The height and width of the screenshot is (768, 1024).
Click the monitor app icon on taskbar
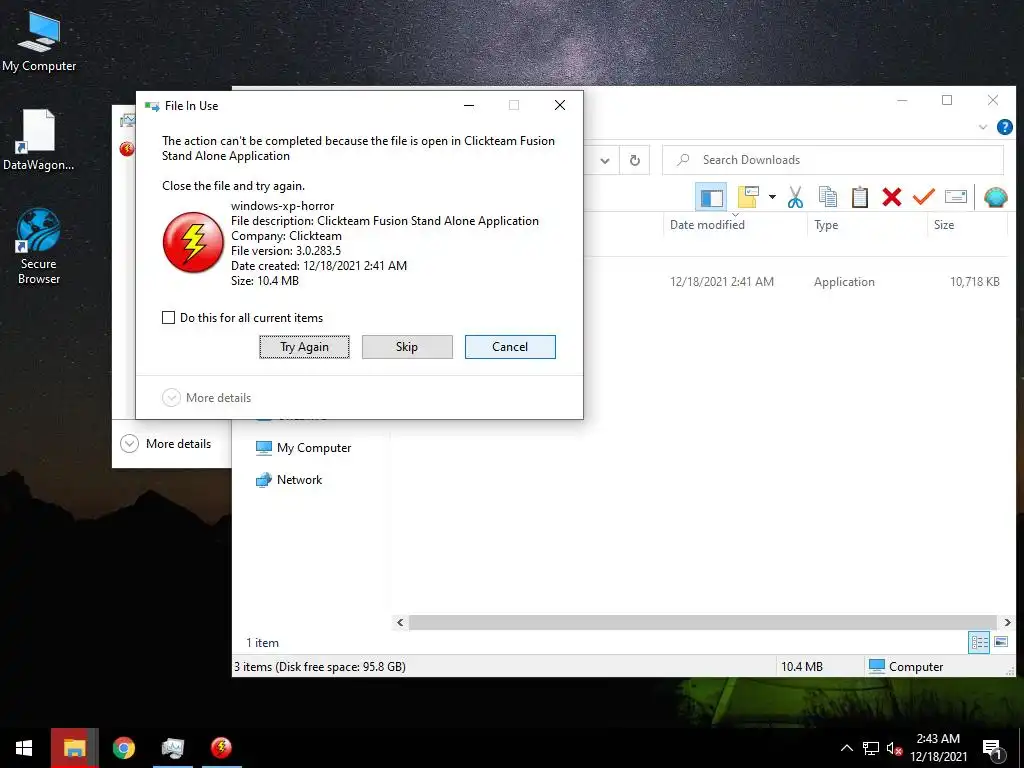coord(172,748)
